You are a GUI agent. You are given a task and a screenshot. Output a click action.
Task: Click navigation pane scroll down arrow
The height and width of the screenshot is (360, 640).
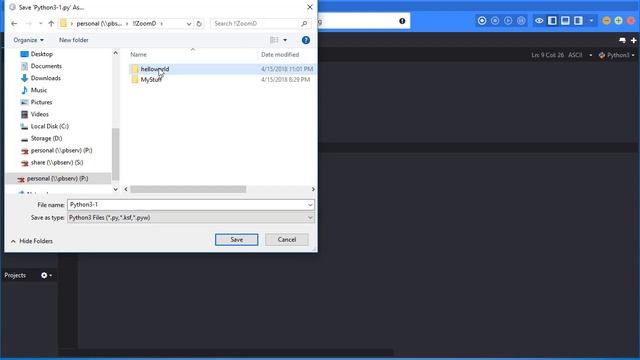[116, 189]
